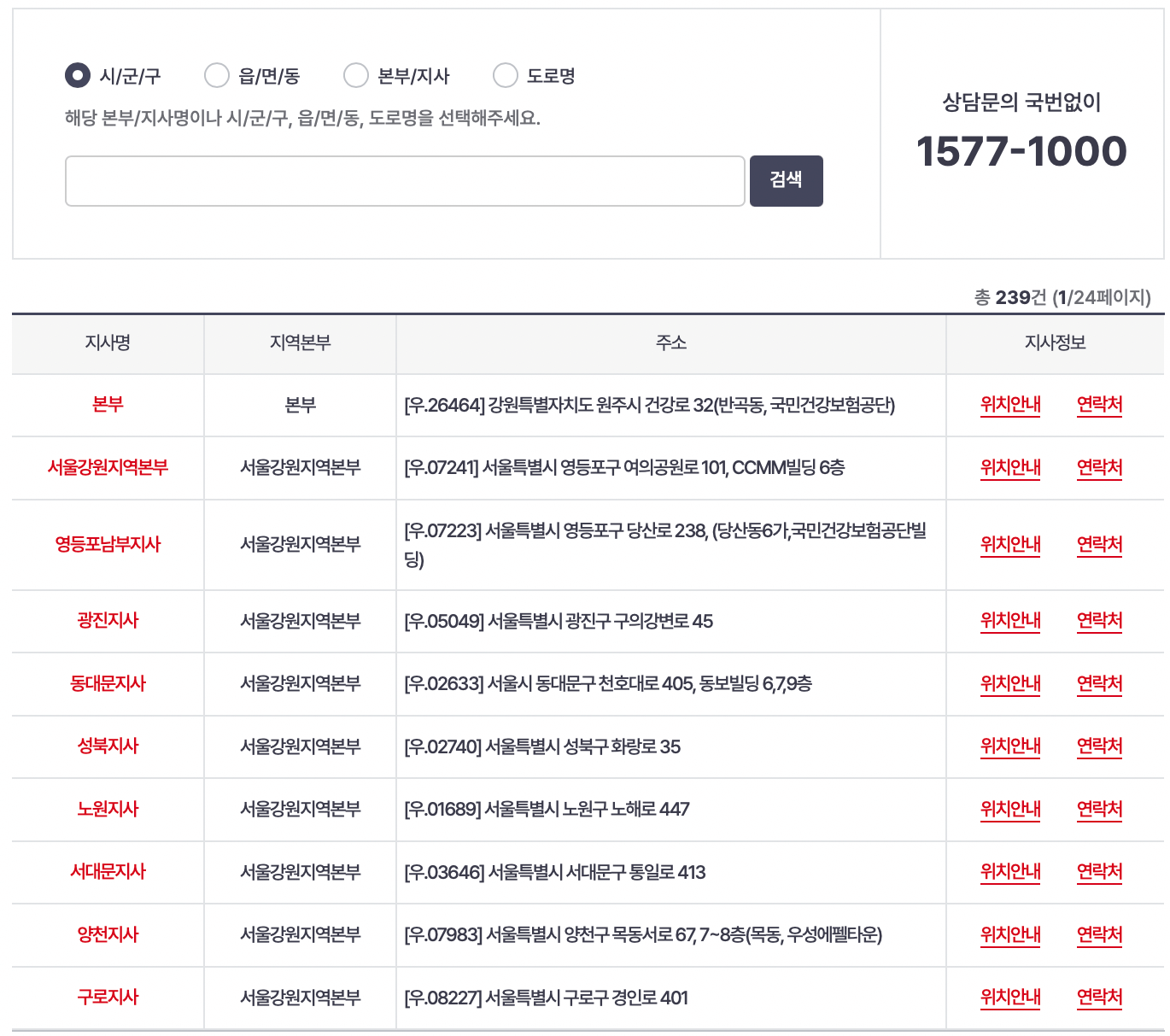Click the 영등포남부지사 branch name
The height and width of the screenshot is (1036, 1170).
coord(107,544)
